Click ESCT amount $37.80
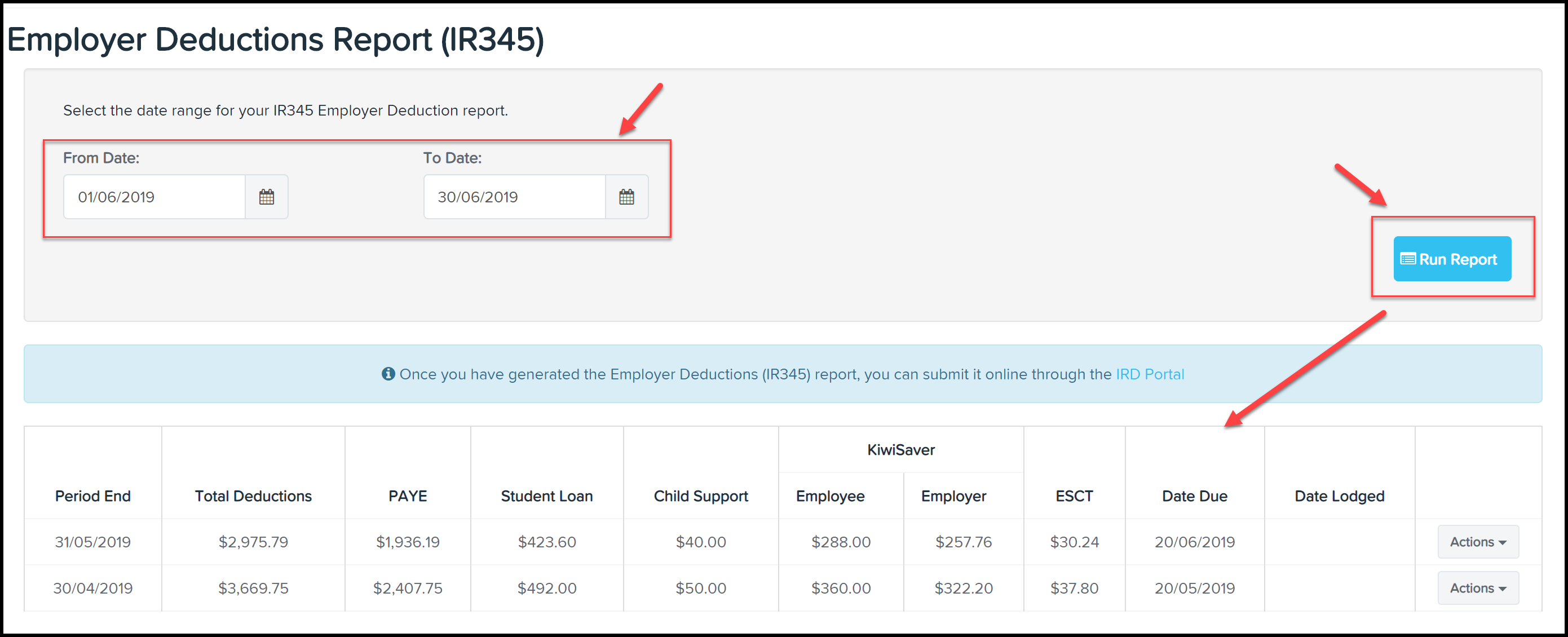The width and height of the screenshot is (1568, 637). [1074, 588]
